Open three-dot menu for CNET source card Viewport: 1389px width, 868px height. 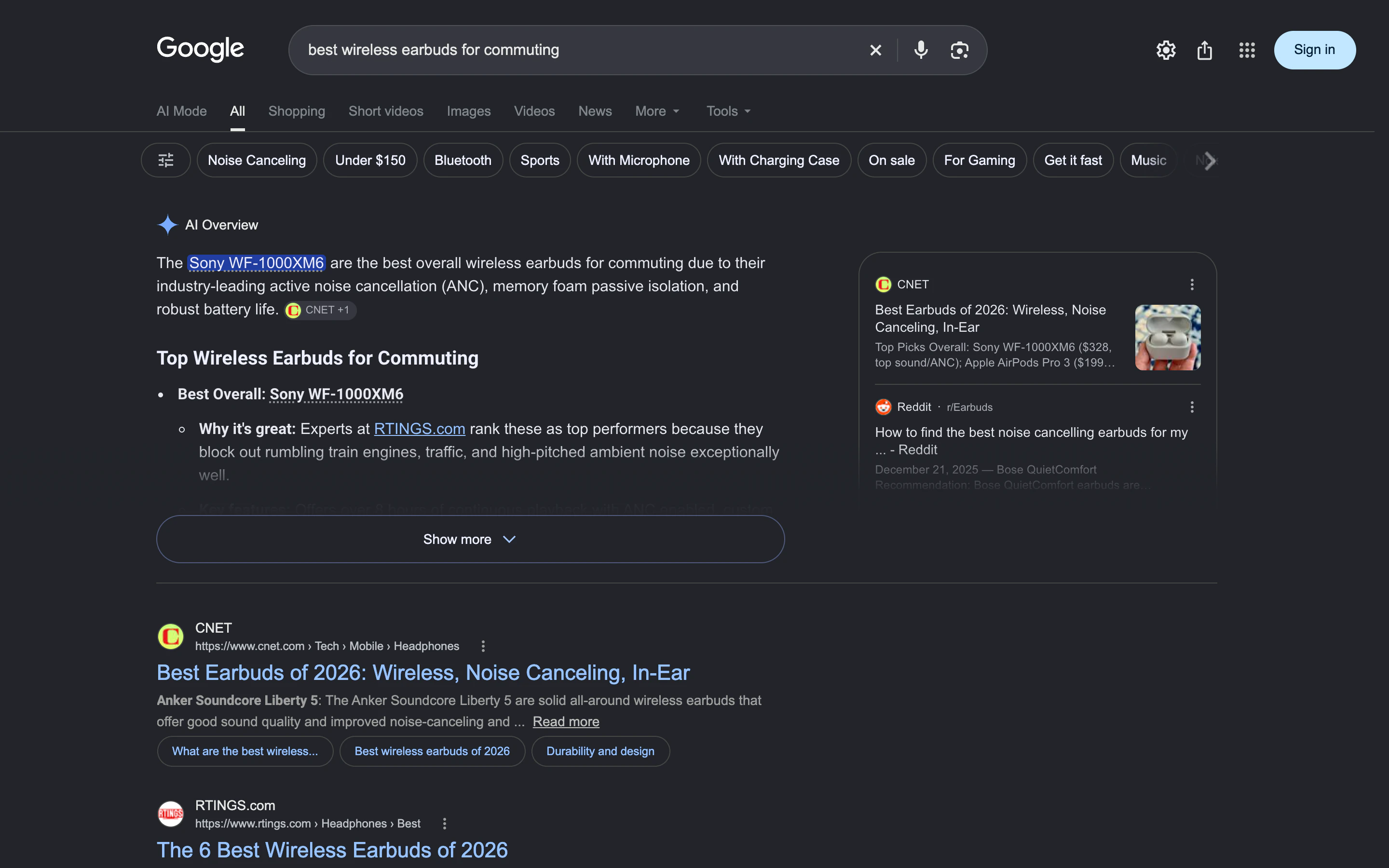coord(1192,285)
